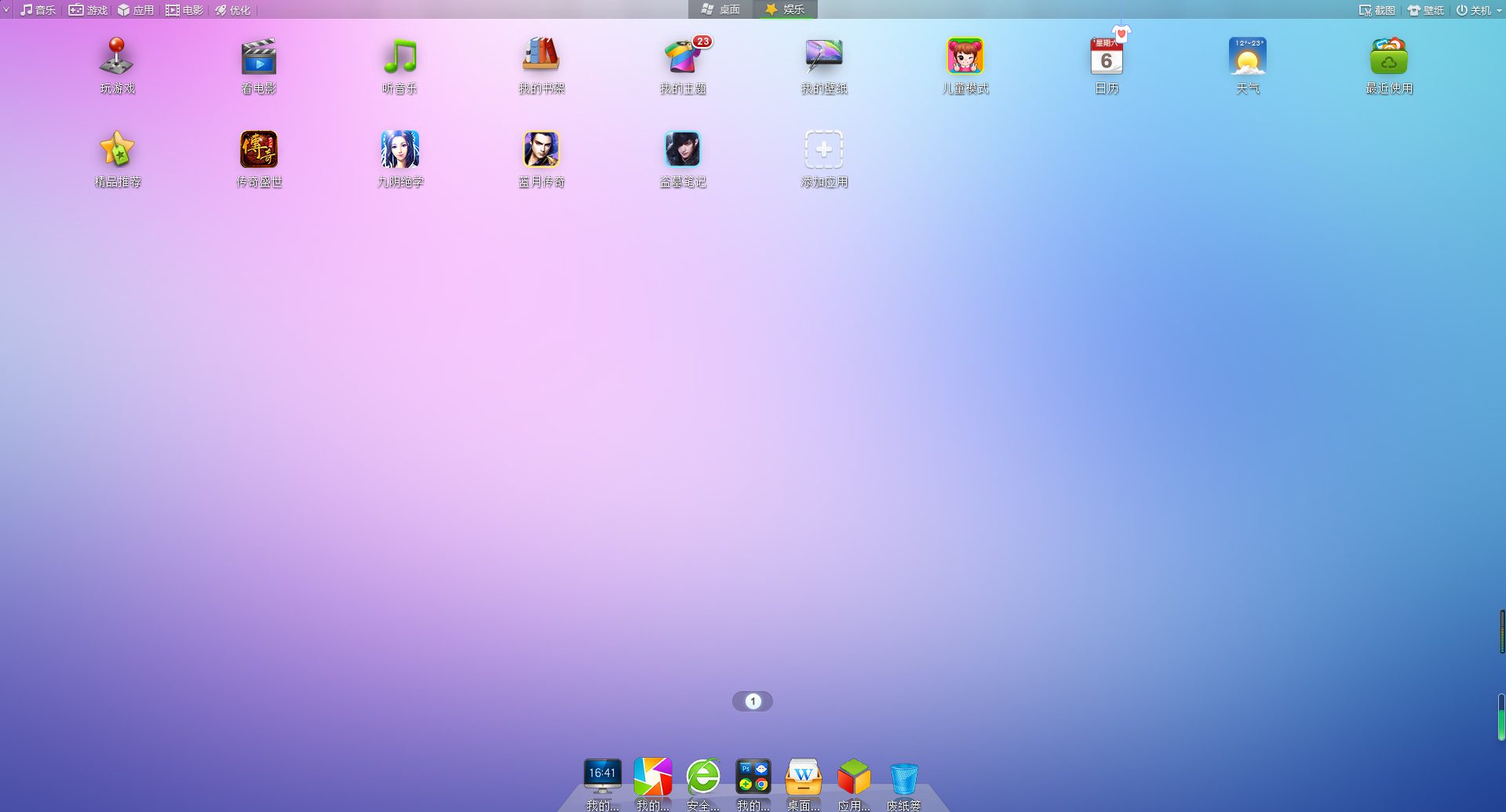The height and width of the screenshot is (812, 1506).
Task: Open the 日历 calendar icon
Action: (x=1106, y=56)
